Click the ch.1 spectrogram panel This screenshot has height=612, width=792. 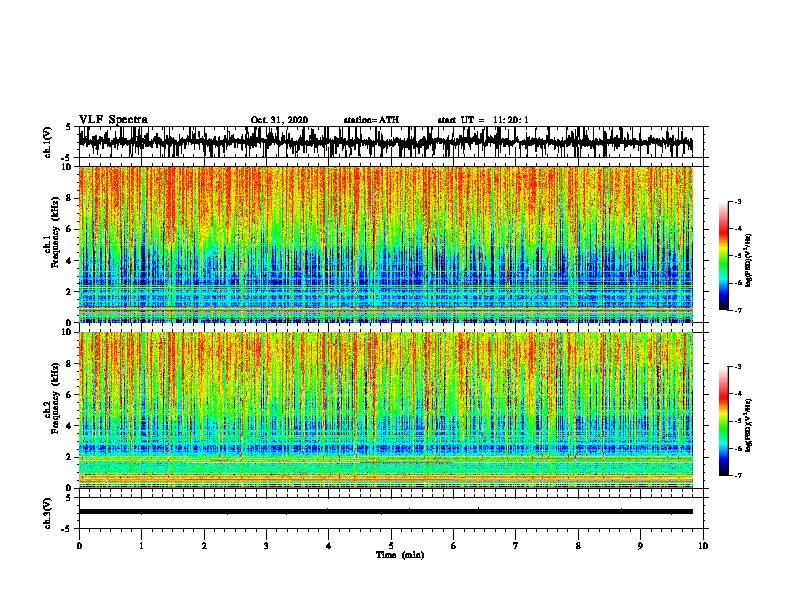pyautogui.click(x=385, y=244)
